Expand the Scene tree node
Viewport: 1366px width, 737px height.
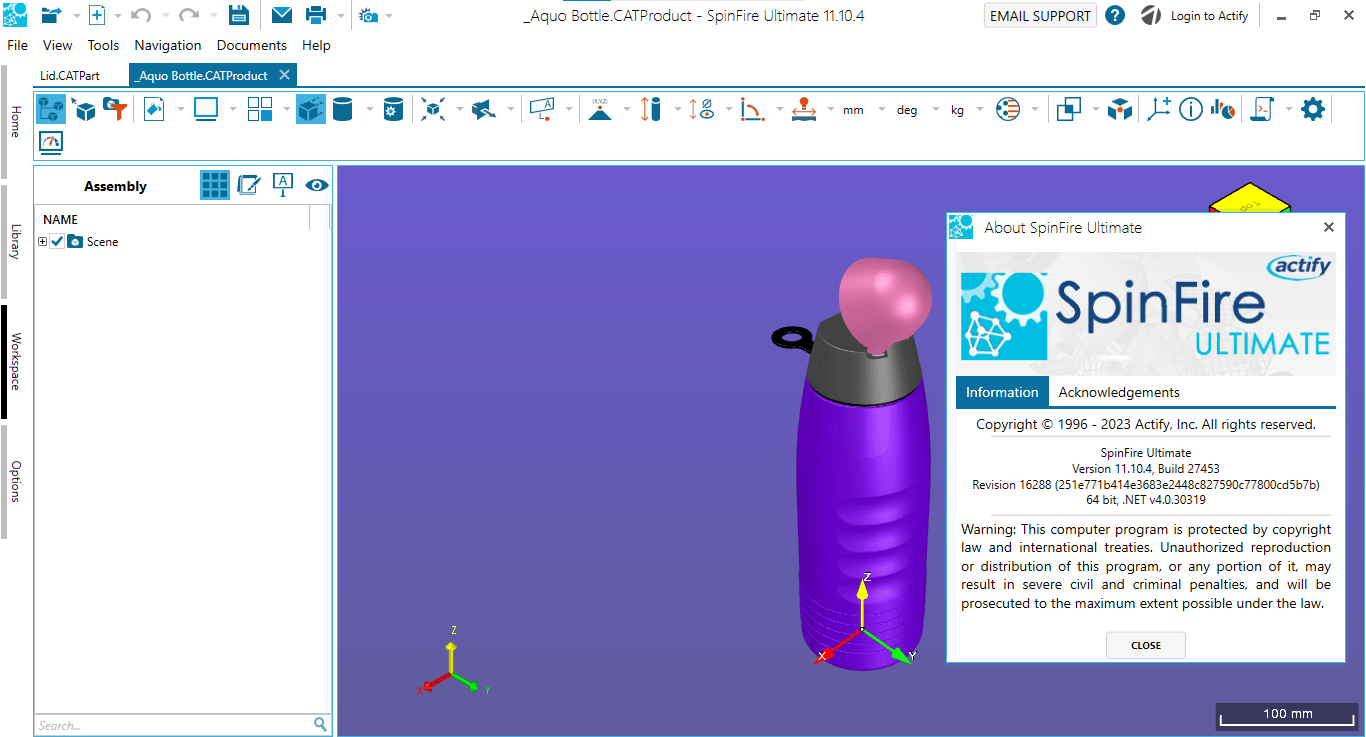tap(42, 241)
